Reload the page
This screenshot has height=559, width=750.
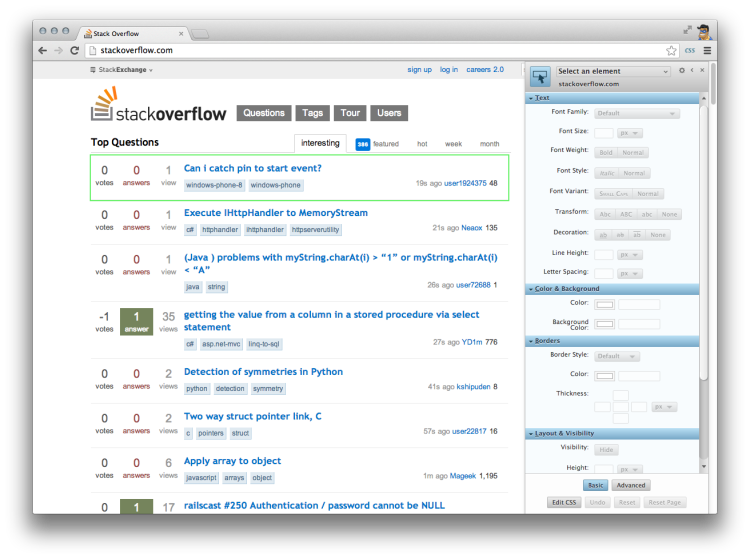click(x=75, y=50)
